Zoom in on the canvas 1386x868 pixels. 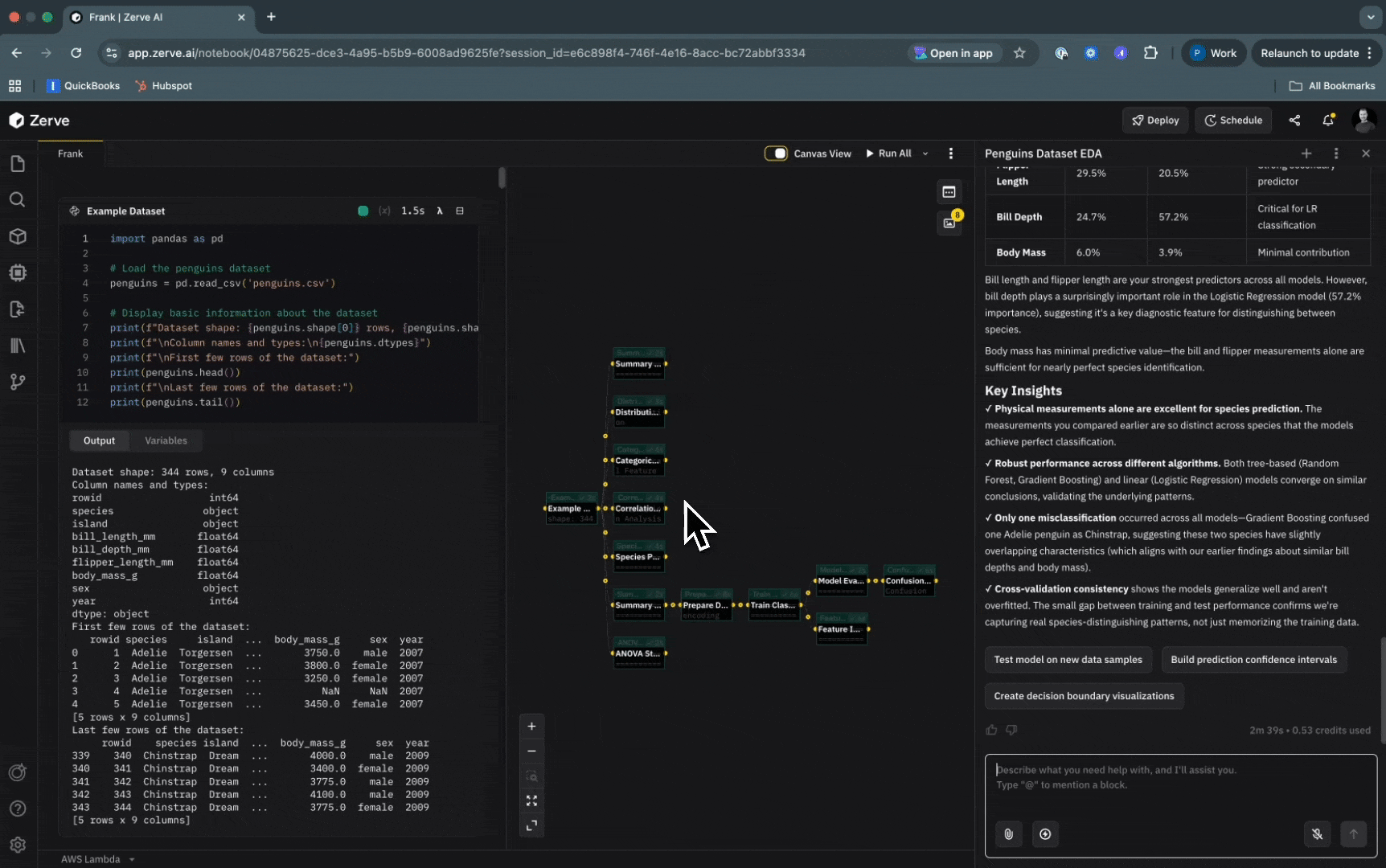531,727
